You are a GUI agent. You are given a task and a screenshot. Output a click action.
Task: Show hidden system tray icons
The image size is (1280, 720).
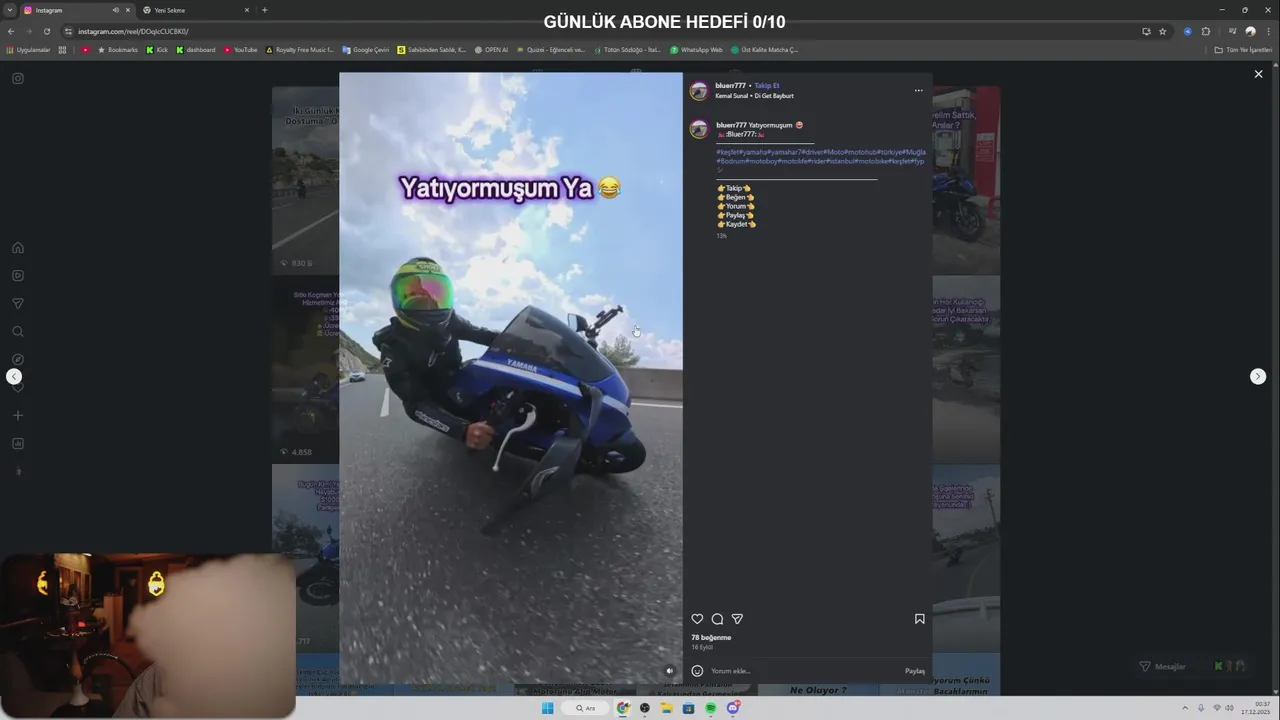point(1185,708)
